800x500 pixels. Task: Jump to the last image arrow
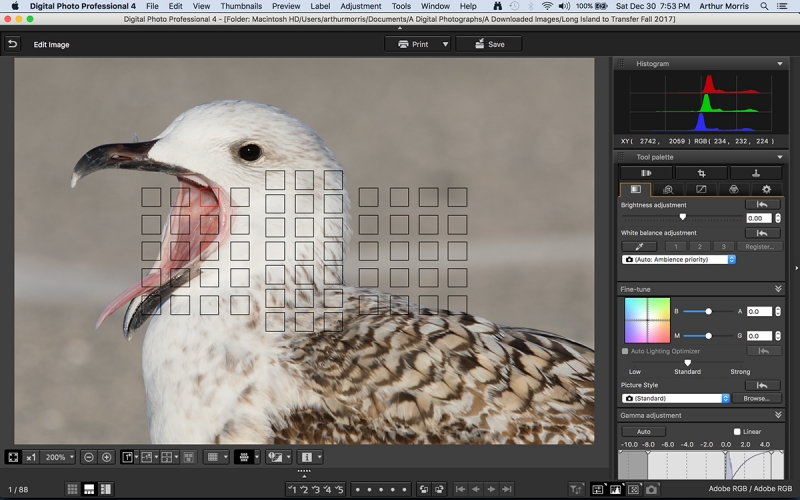point(507,489)
